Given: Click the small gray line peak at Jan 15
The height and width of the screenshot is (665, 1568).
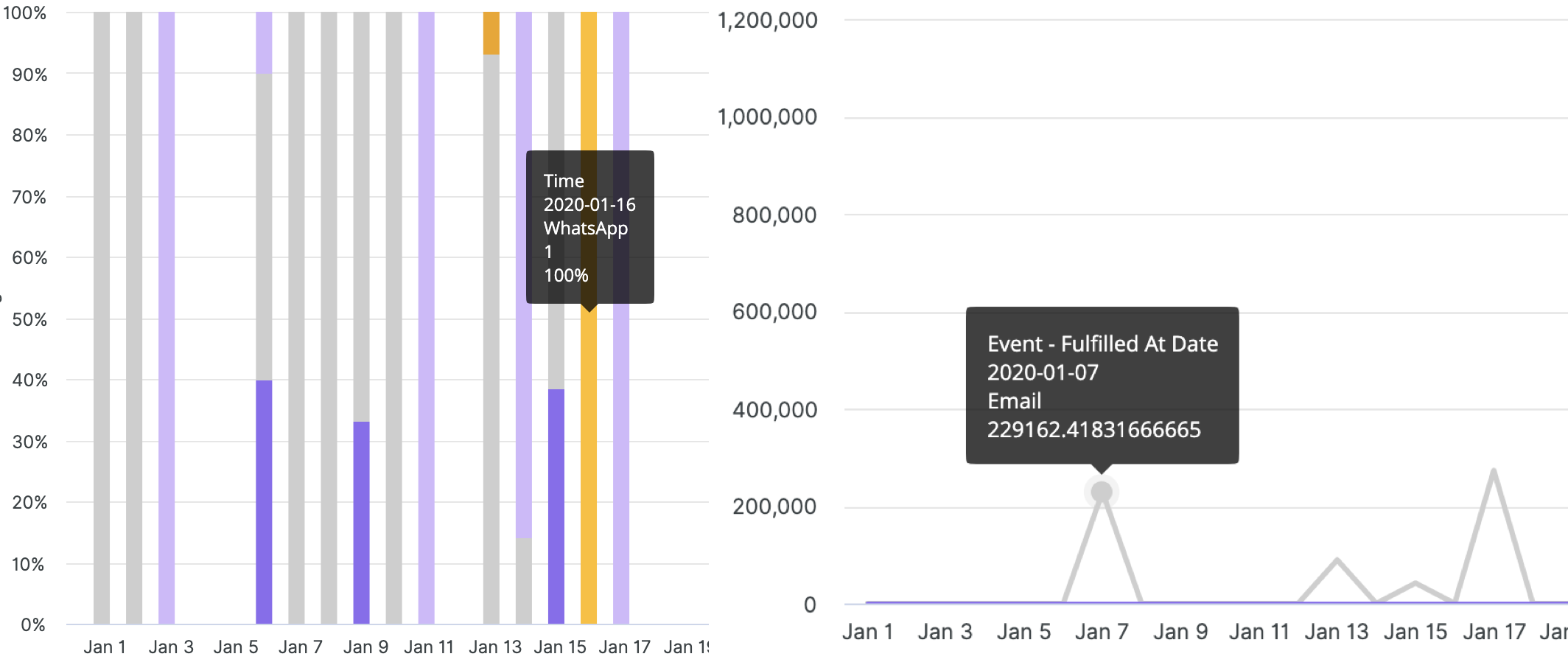Looking at the screenshot, I should pyautogui.click(x=1415, y=583).
